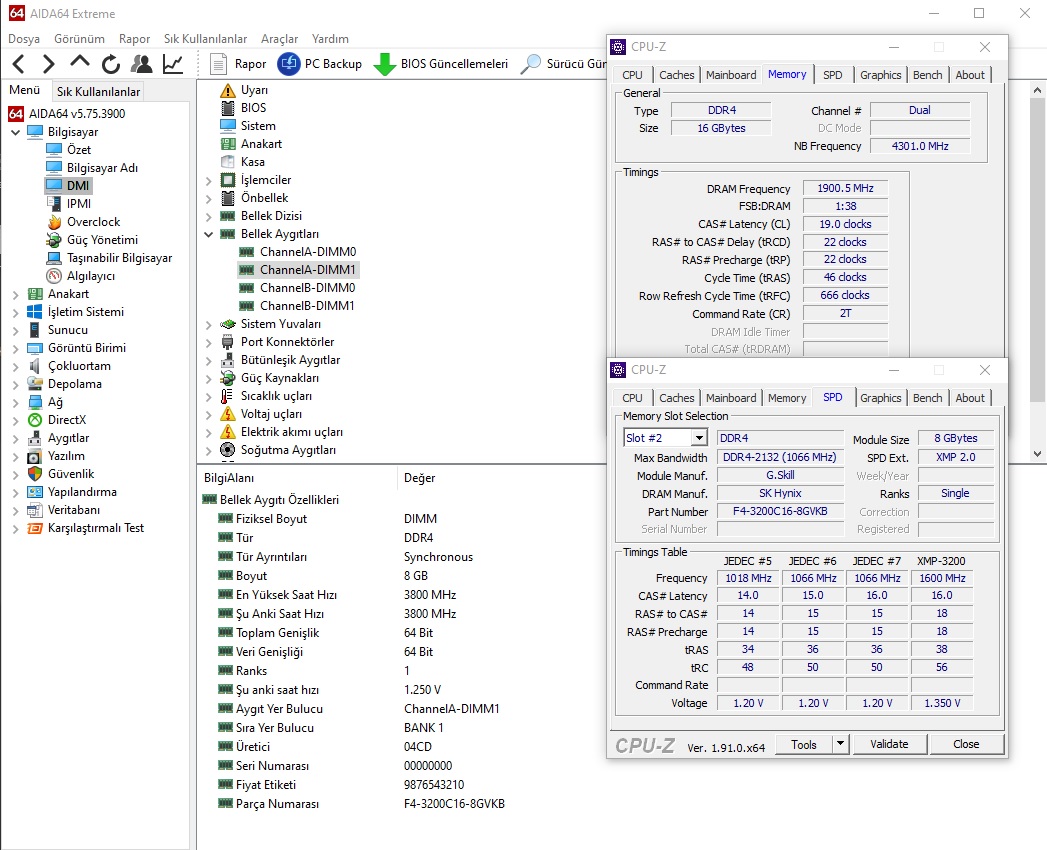Screen dimensions: 1047x850
Task: Click Sürücü Güncellemeleri magnifier button
Action: [563, 64]
